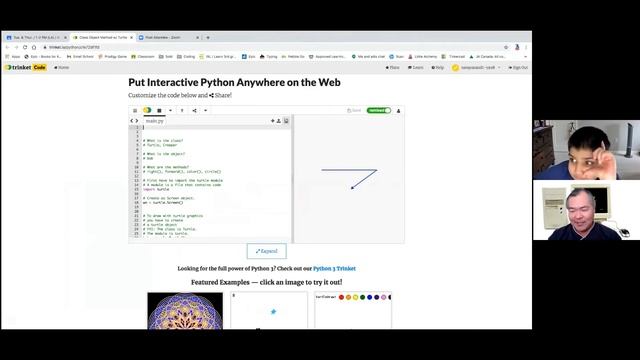Click the import turtle code line
This screenshot has height=360, width=640.
pos(156,189)
